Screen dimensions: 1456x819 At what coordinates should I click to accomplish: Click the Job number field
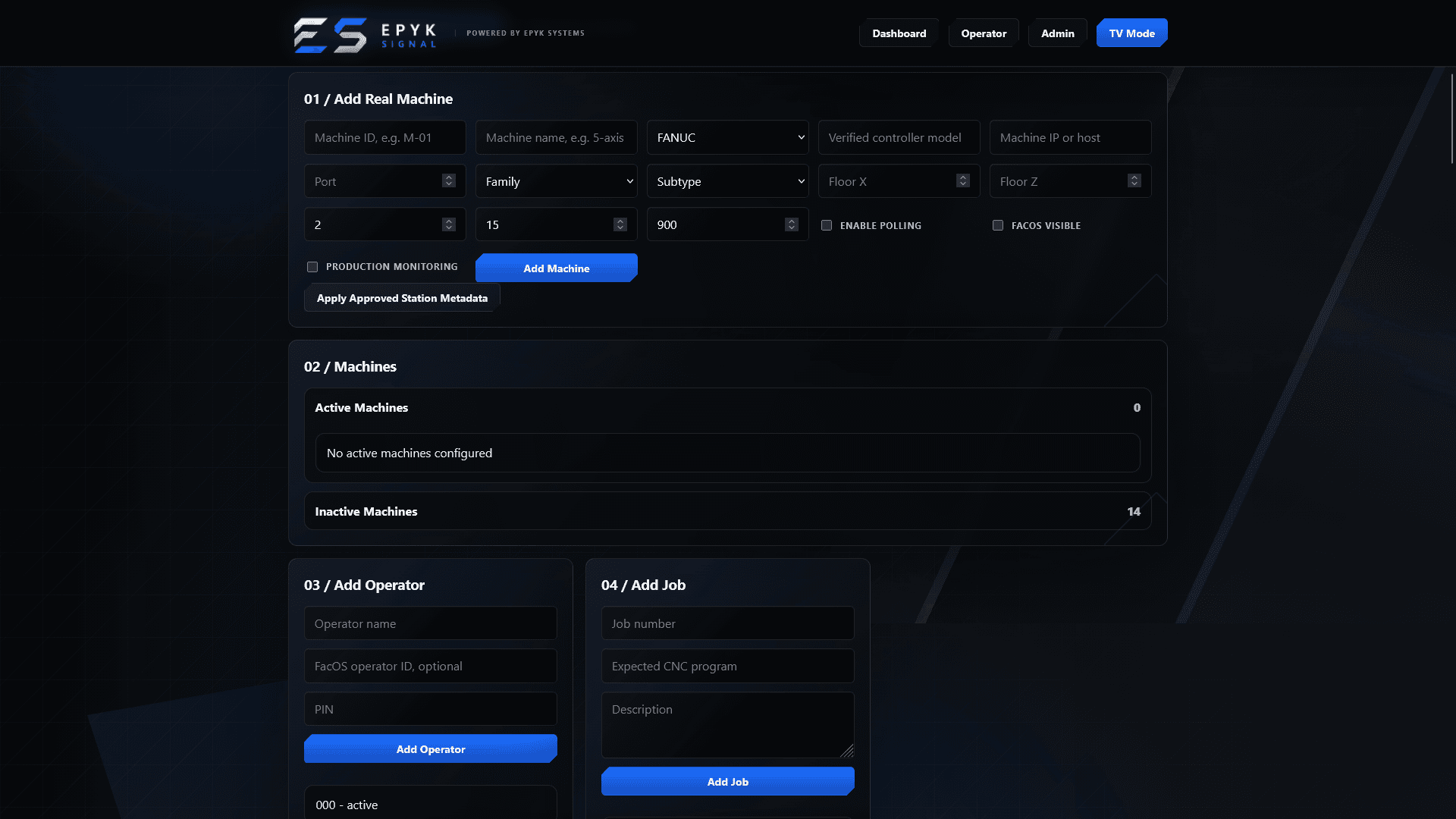[728, 623]
